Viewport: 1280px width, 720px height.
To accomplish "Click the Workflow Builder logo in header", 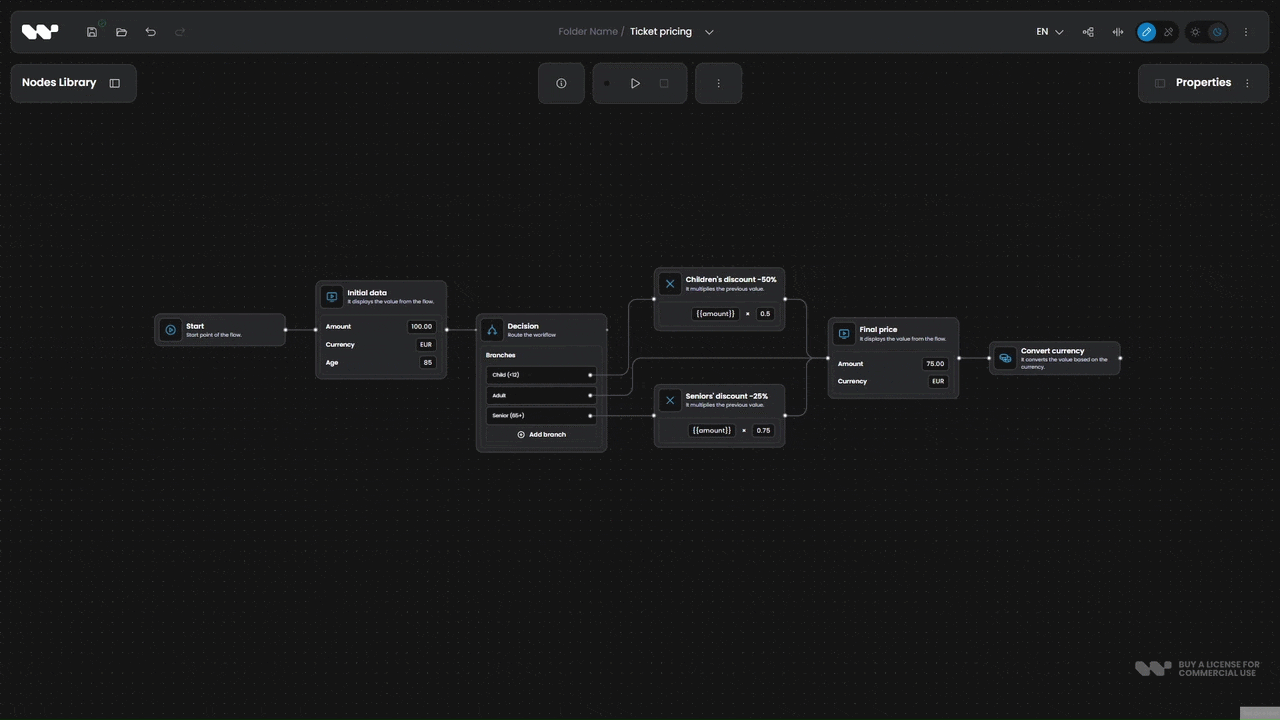I will 40,32.
